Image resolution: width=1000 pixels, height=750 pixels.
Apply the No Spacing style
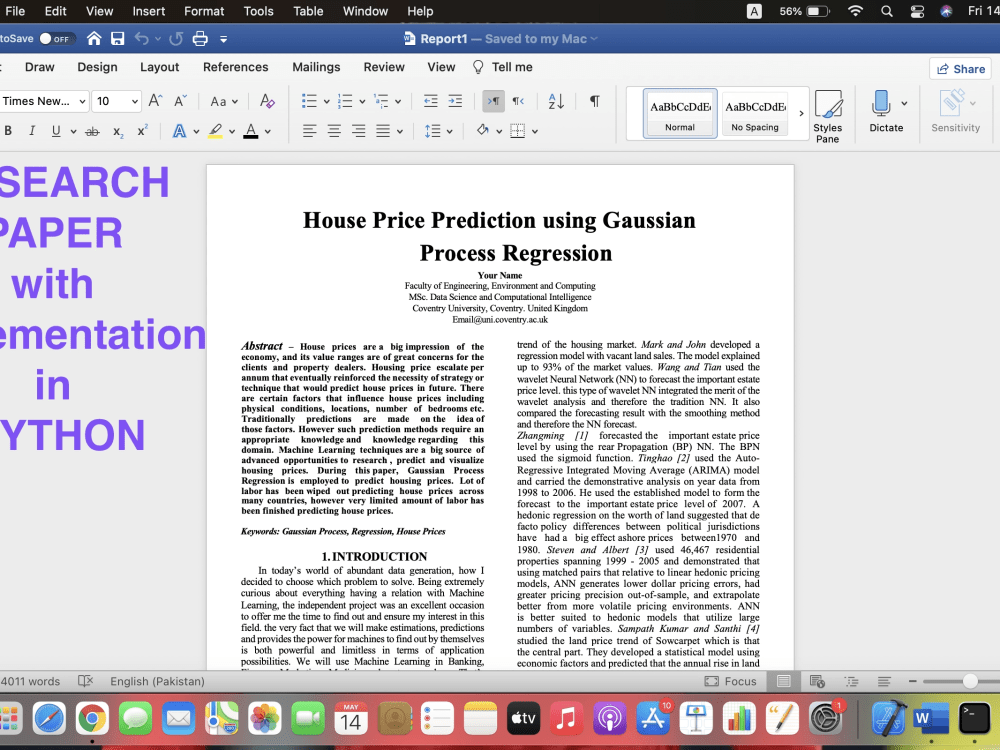(755, 113)
